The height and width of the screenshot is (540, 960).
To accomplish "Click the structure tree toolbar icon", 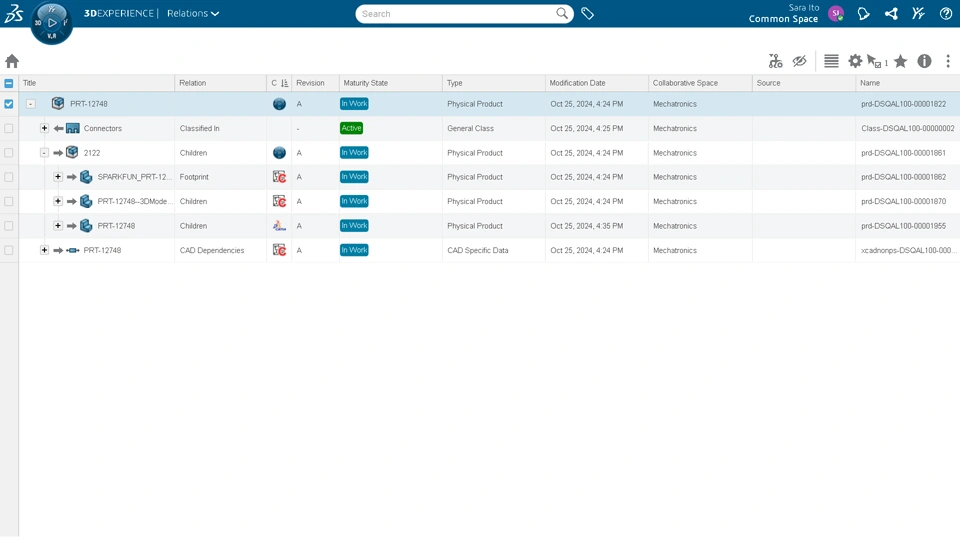I will pyautogui.click(x=775, y=61).
